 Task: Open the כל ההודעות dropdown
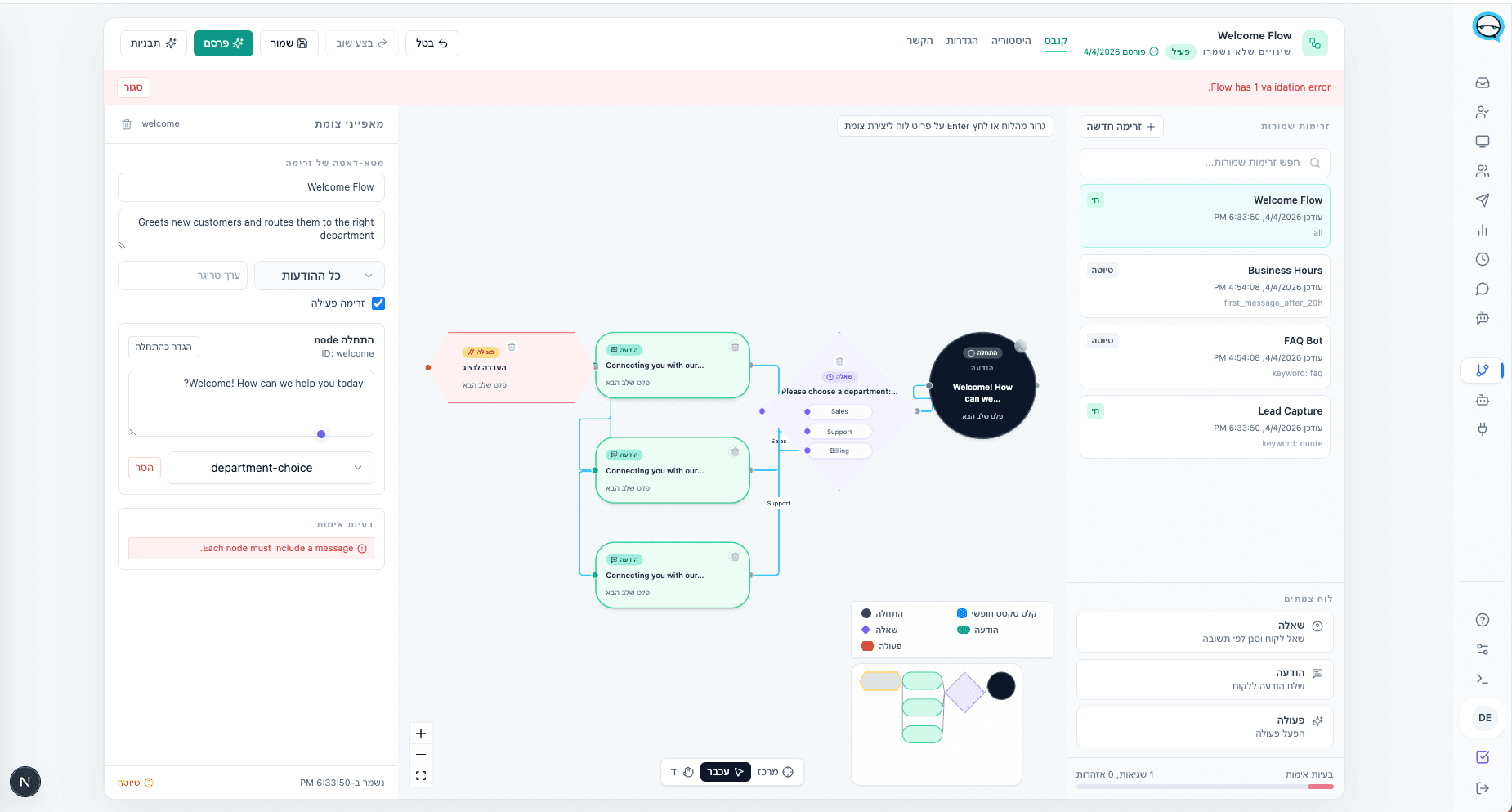click(x=319, y=276)
